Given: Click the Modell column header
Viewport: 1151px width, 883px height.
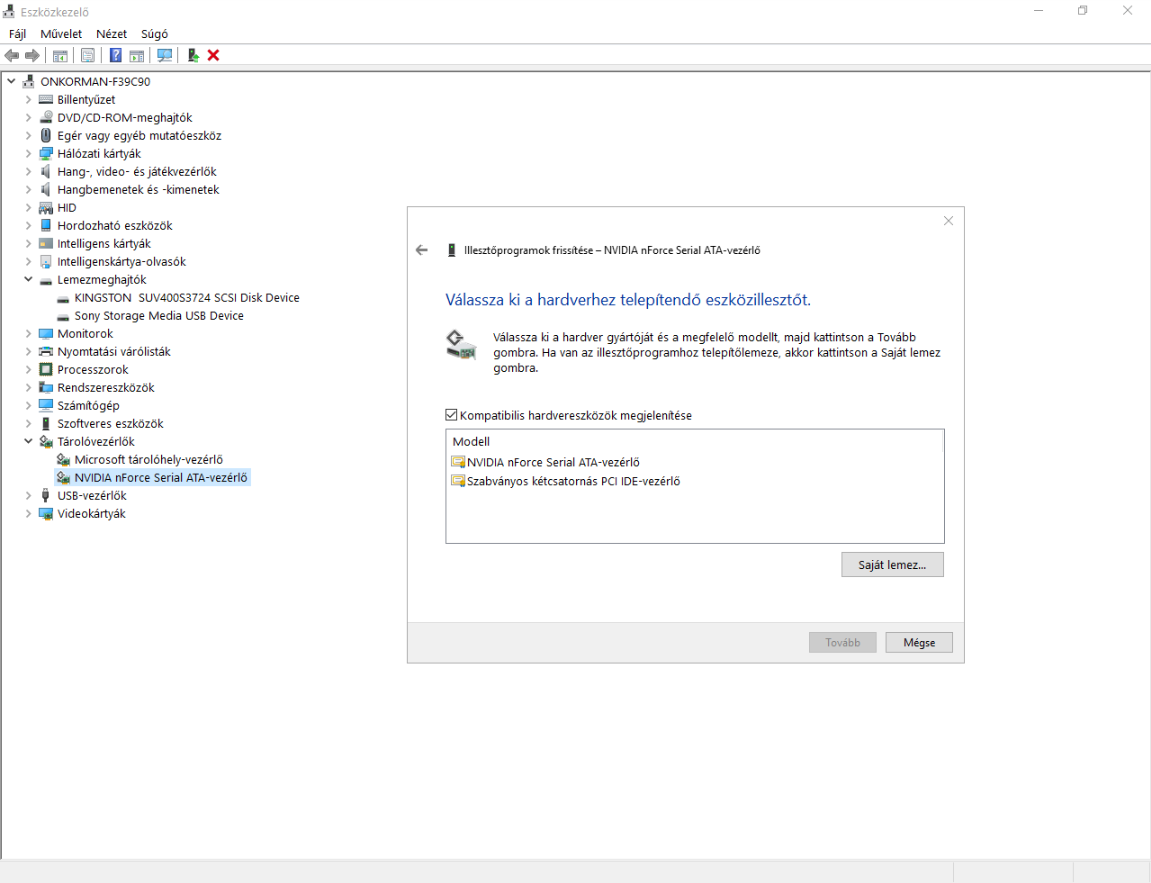Looking at the screenshot, I should click(x=471, y=441).
